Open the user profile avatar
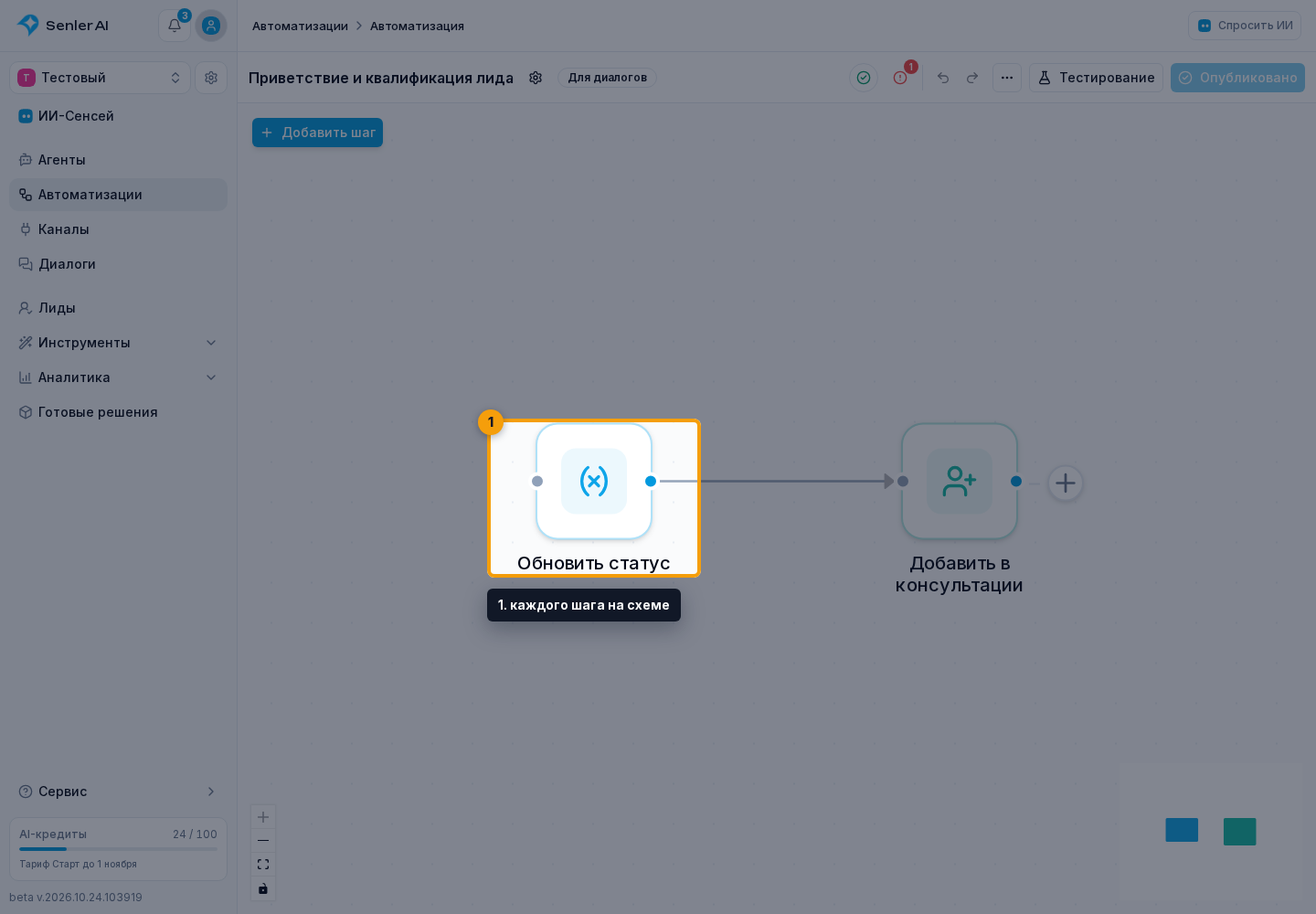The height and width of the screenshot is (914, 1316). (x=211, y=26)
